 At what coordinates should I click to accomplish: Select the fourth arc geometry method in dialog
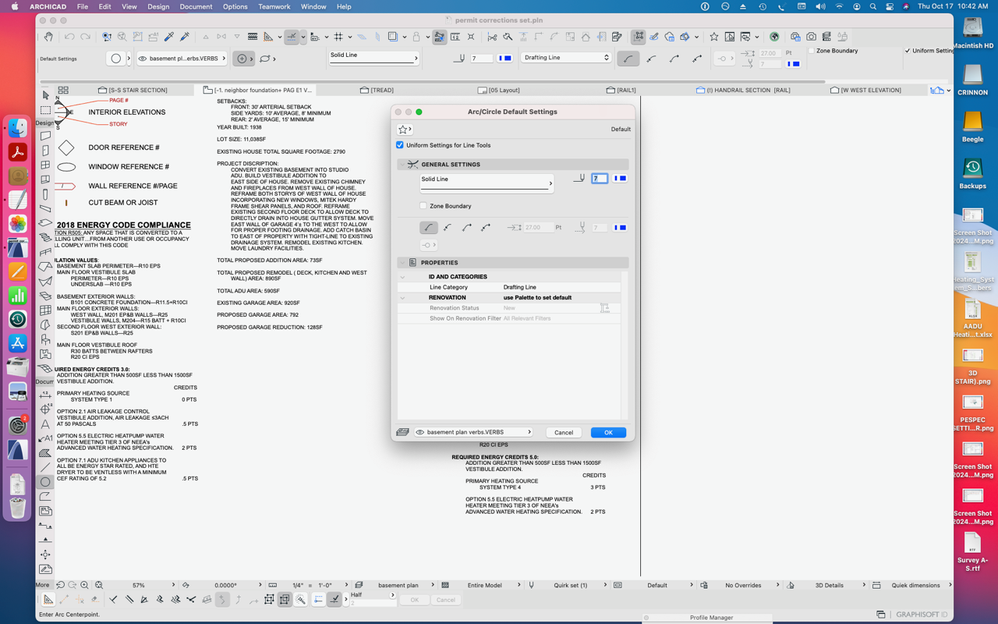486,227
